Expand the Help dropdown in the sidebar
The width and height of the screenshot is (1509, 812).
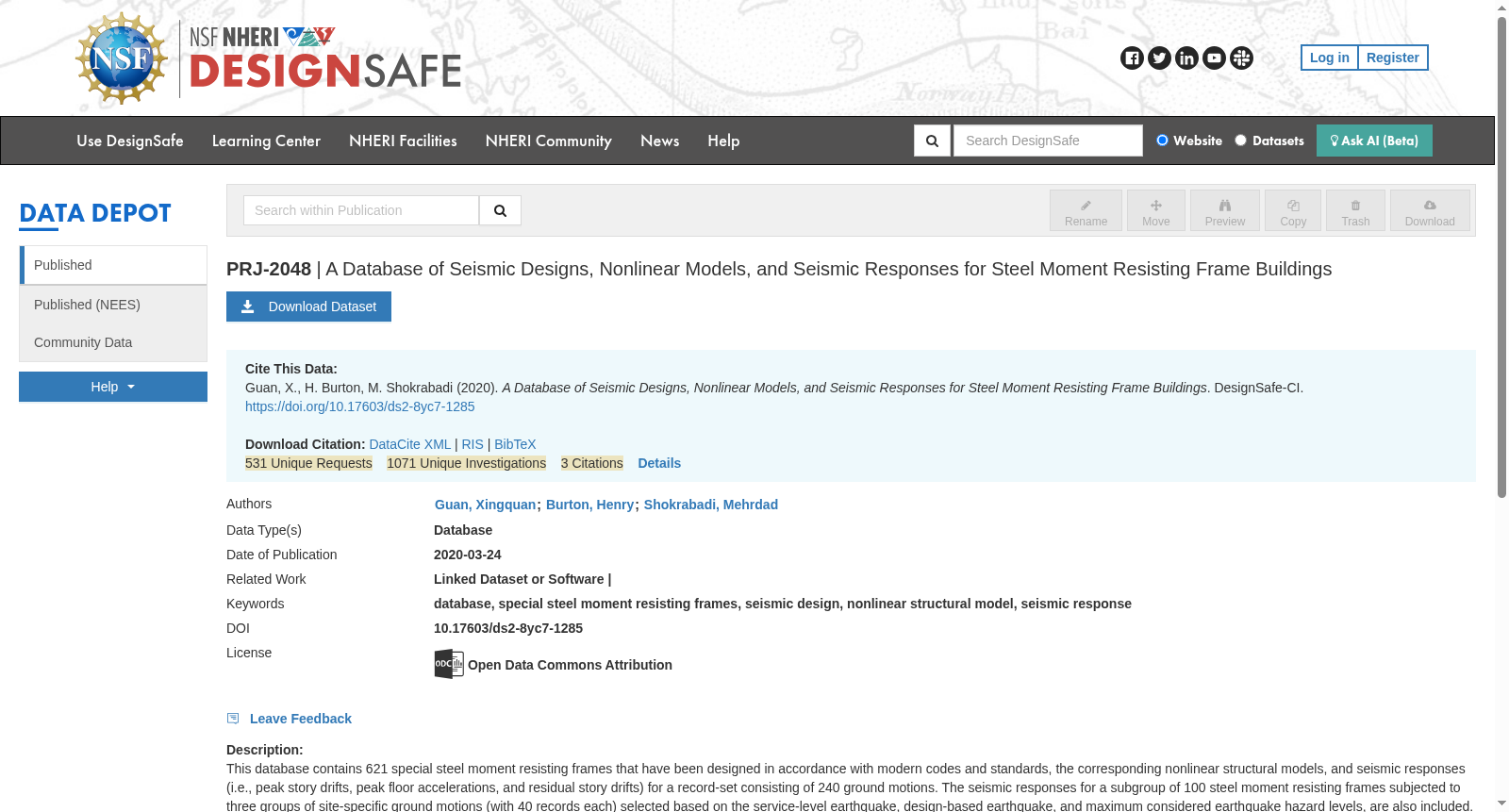(113, 387)
